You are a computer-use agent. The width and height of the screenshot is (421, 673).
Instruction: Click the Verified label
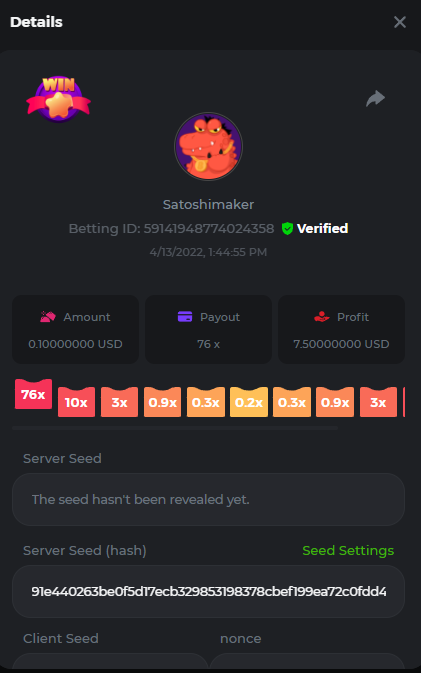tap(322, 228)
